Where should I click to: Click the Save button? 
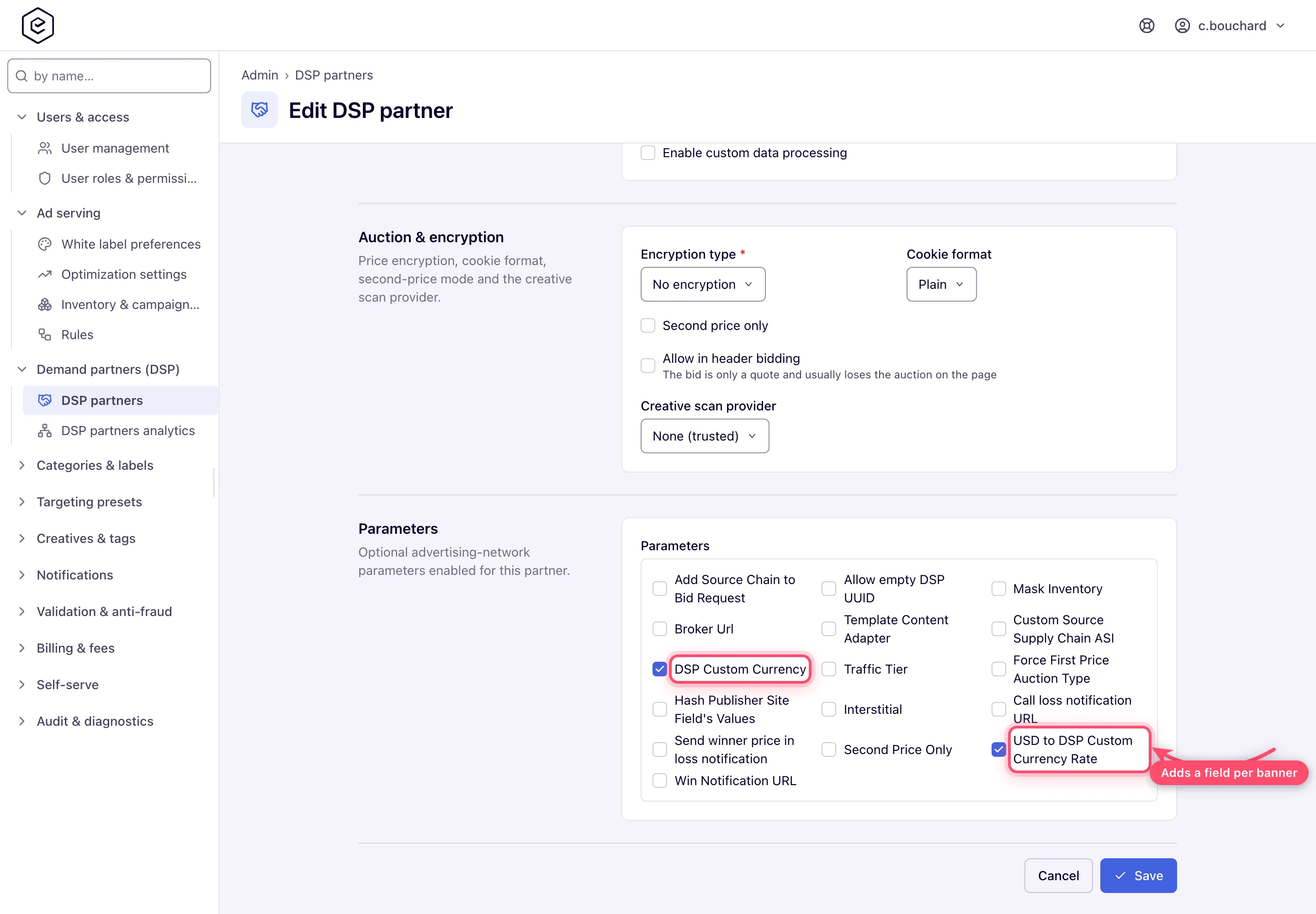click(1138, 875)
